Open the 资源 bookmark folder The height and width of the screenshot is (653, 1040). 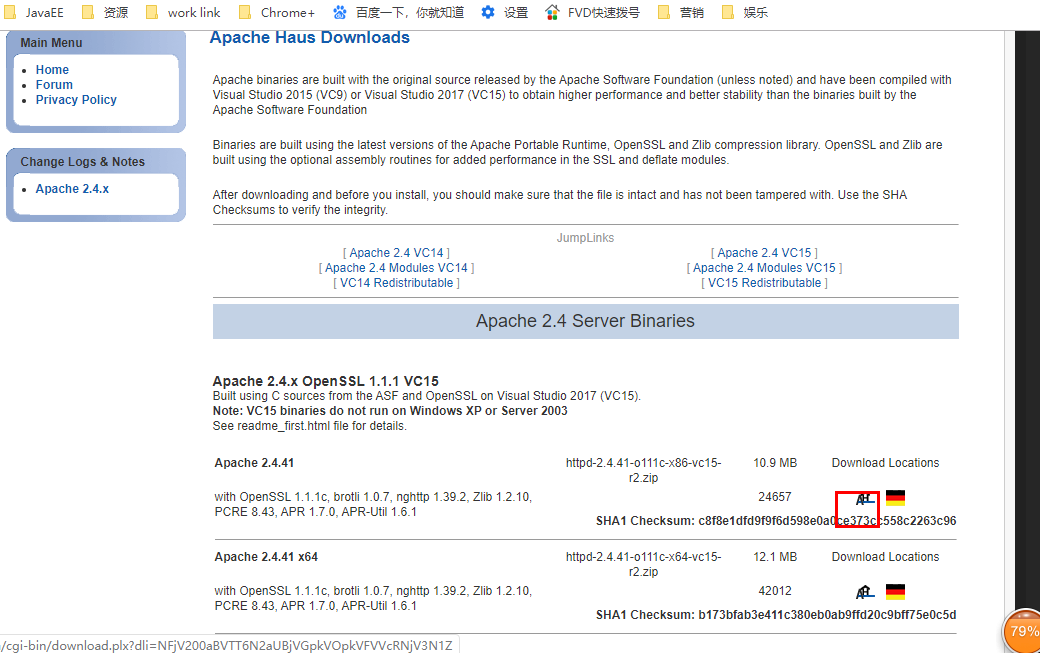pyautogui.click(x=105, y=13)
